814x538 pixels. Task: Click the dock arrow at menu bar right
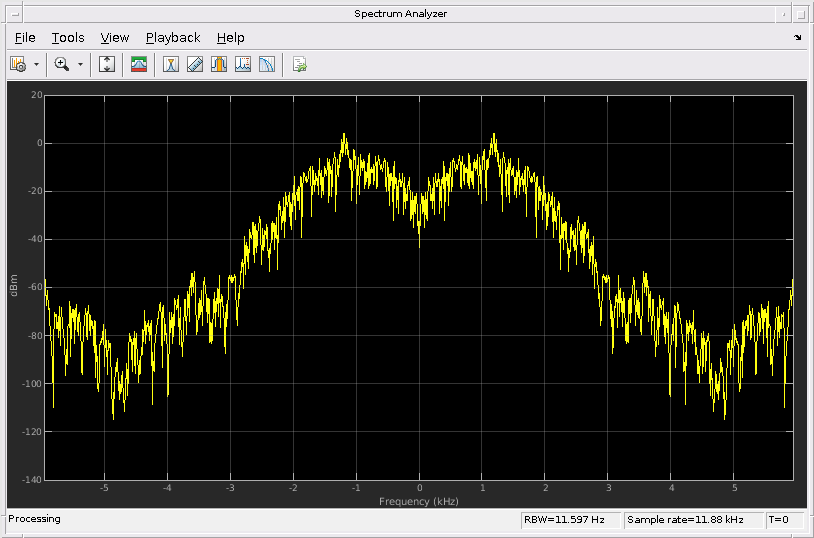[797, 38]
